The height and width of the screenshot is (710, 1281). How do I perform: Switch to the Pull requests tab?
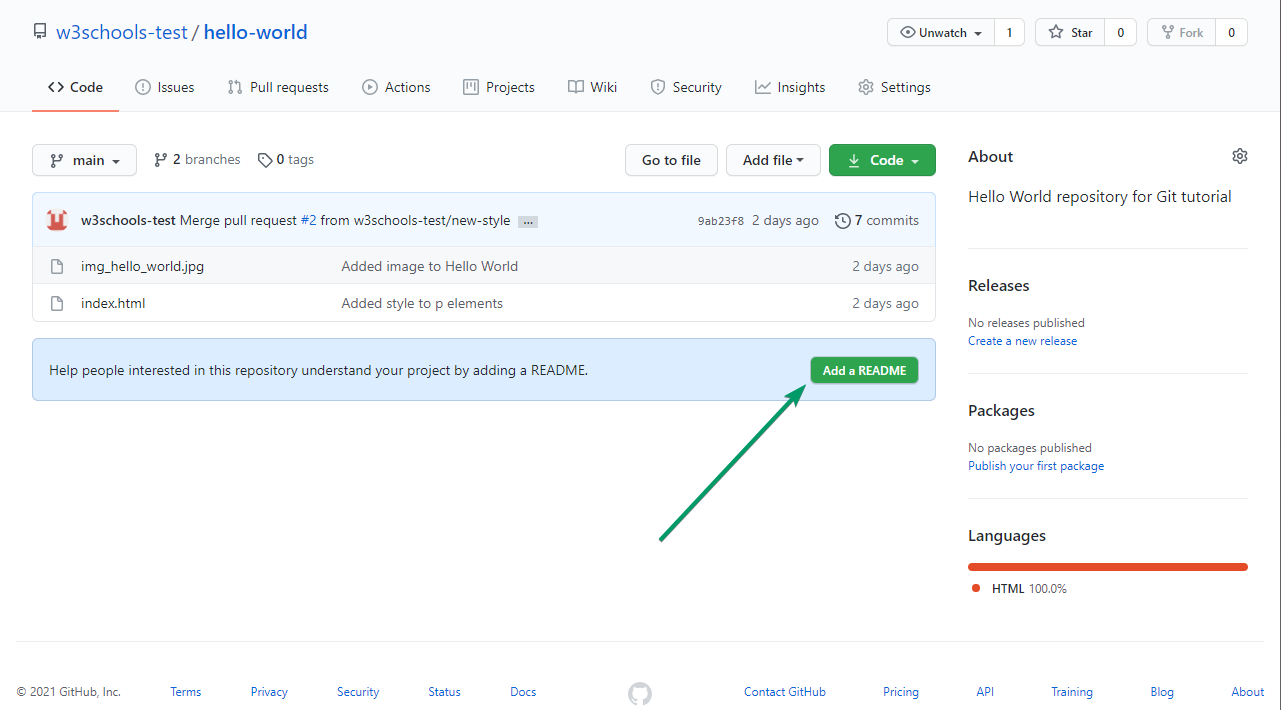tap(277, 87)
